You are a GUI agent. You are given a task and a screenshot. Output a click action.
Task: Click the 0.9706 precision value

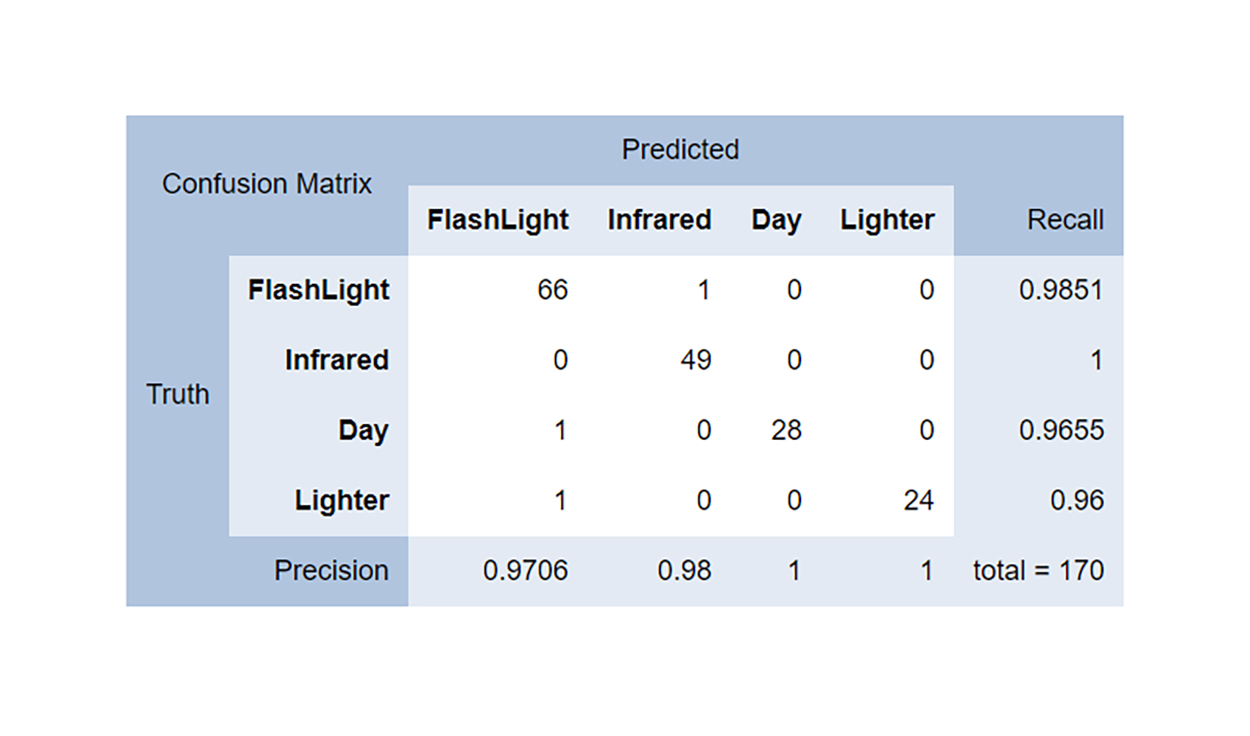(525, 570)
